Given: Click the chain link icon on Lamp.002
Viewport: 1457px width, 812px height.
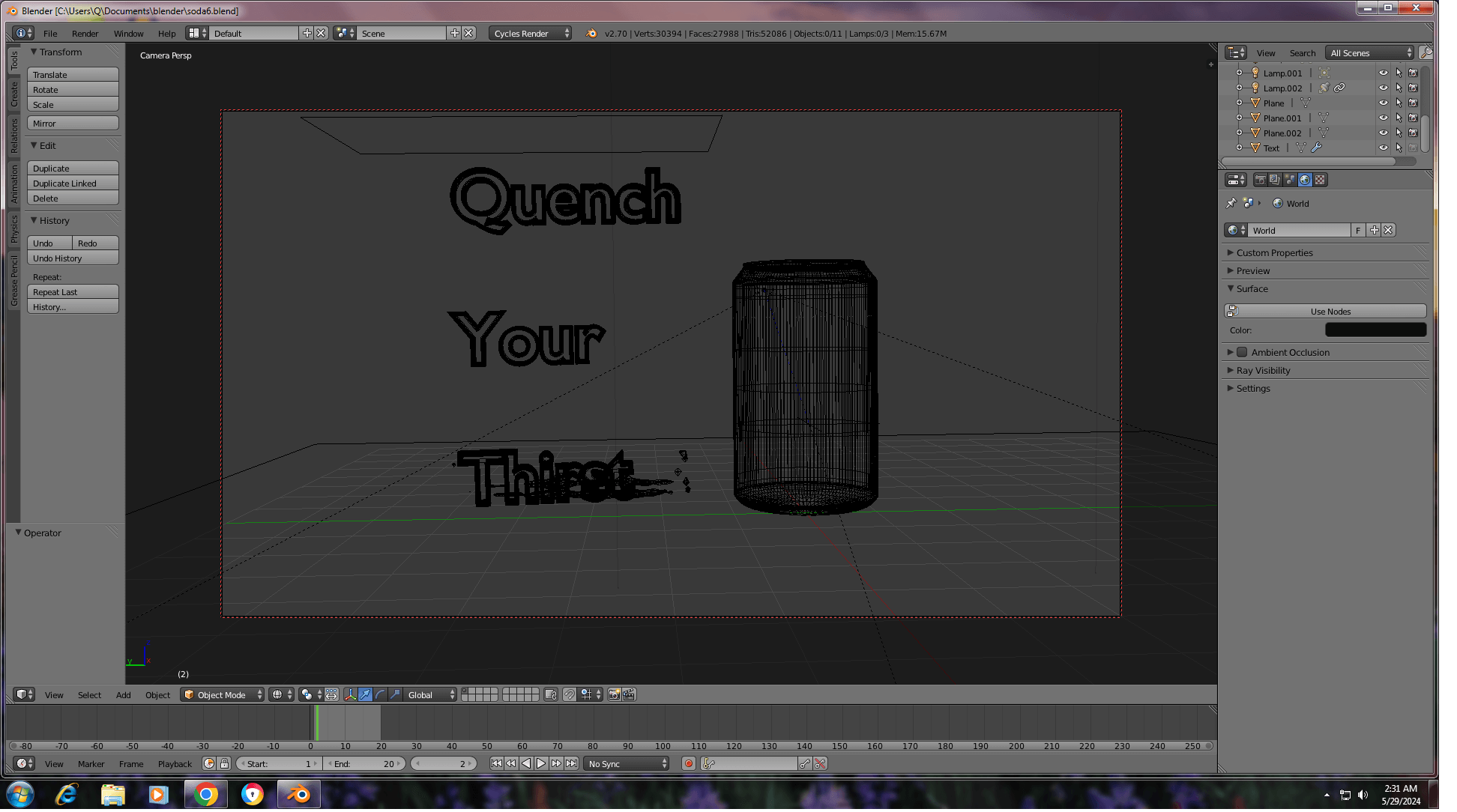Looking at the screenshot, I should (1339, 88).
